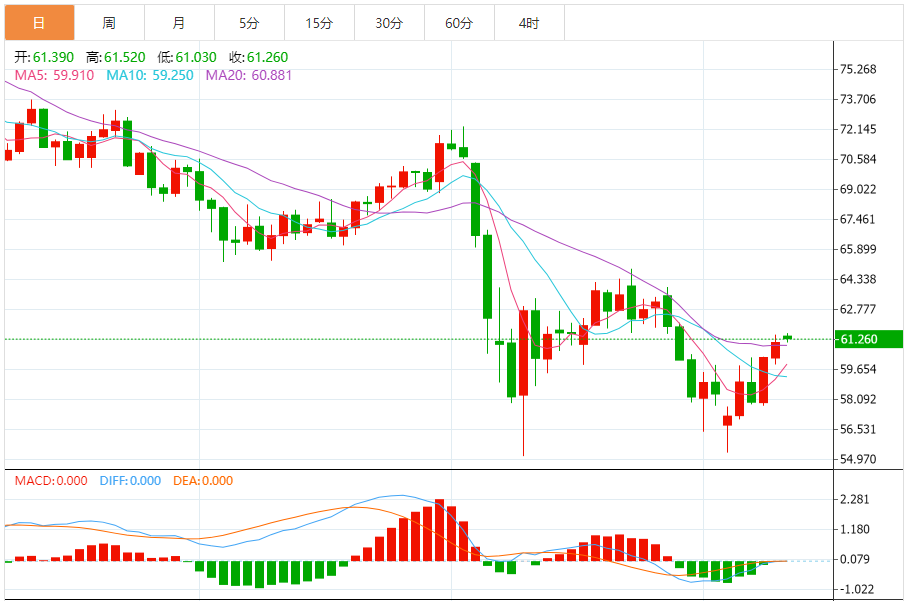Click the DIFF indicator label
The width and height of the screenshot is (908, 601).
130,481
